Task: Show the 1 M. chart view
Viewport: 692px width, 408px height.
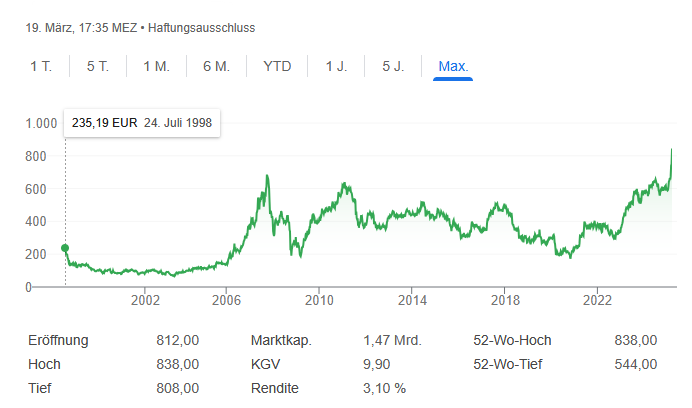Action: 156,67
